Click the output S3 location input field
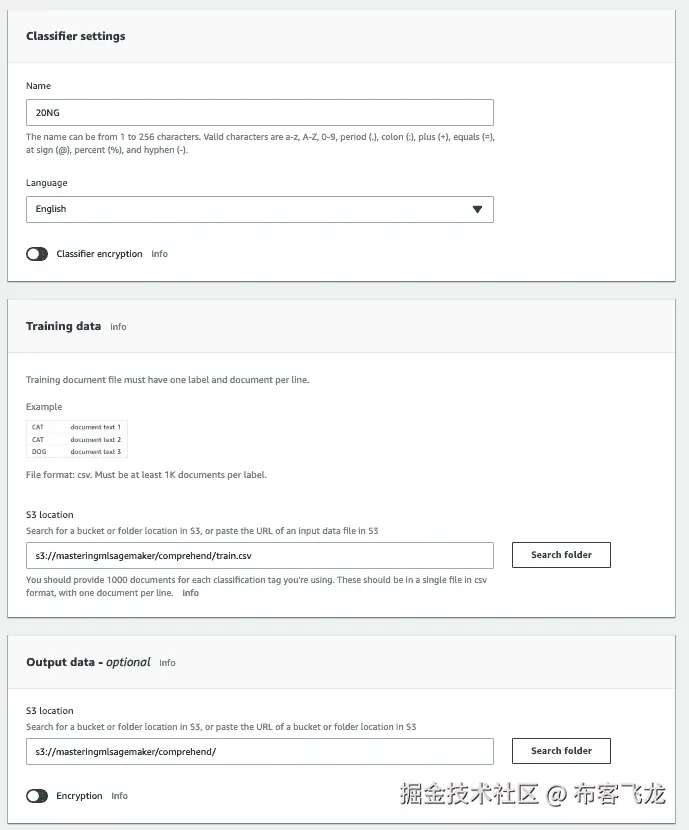This screenshot has width=689, height=830. pos(259,751)
